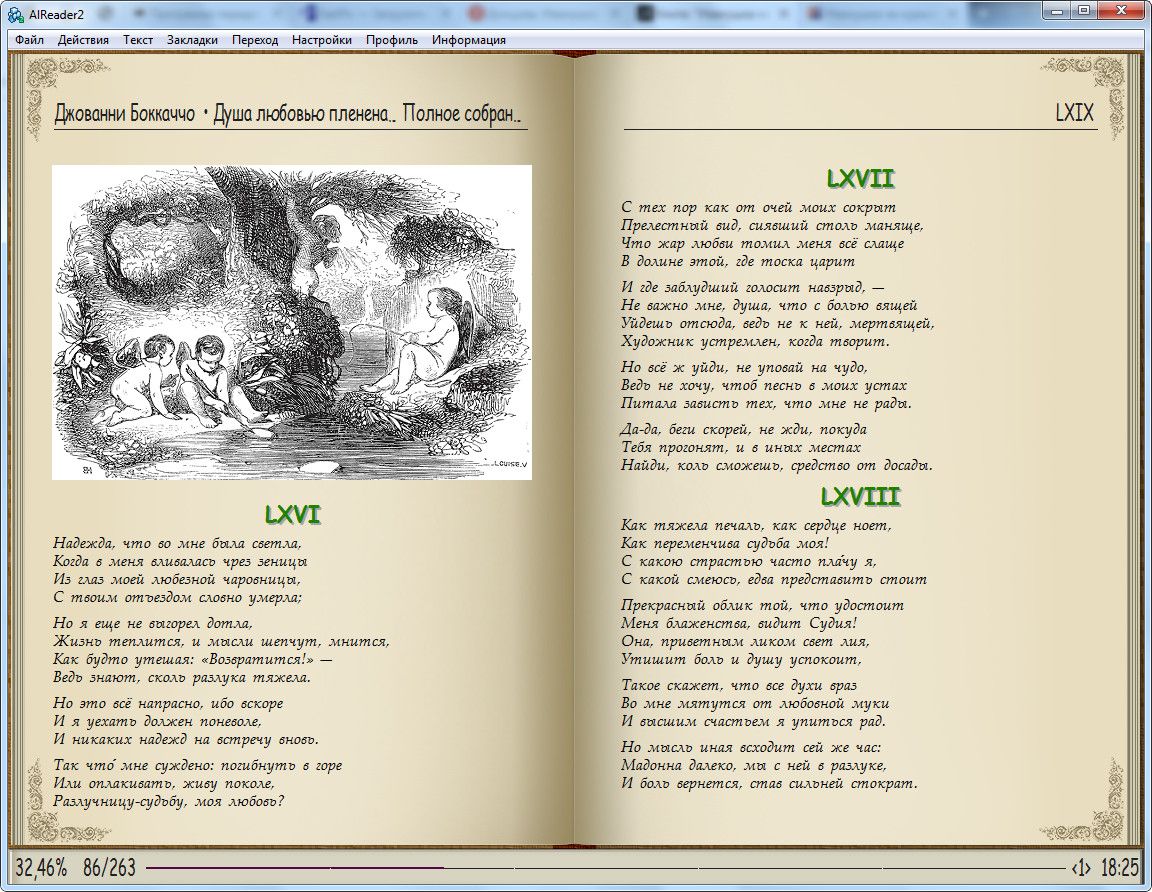1152x892 pixels.
Task: Click the reading progress bar at bottom
Action: coord(605,868)
